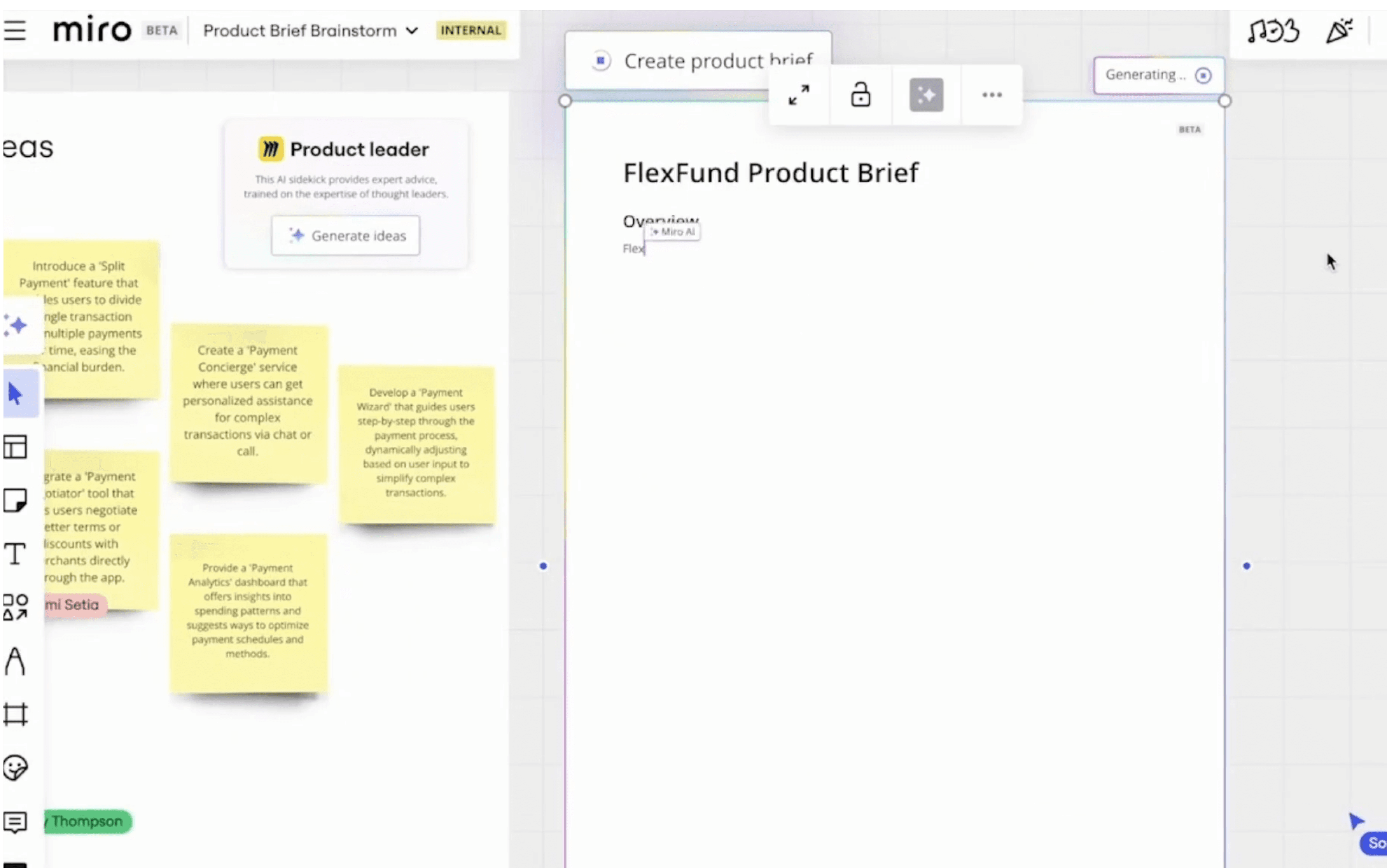This screenshot has width=1387, height=868.
Task: Select the Payment Concierge sticky note
Action: pos(248,402)
